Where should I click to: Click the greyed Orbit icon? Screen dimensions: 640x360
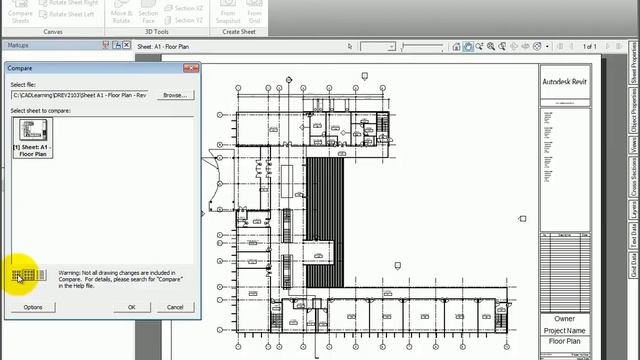[x=514, y=47]
